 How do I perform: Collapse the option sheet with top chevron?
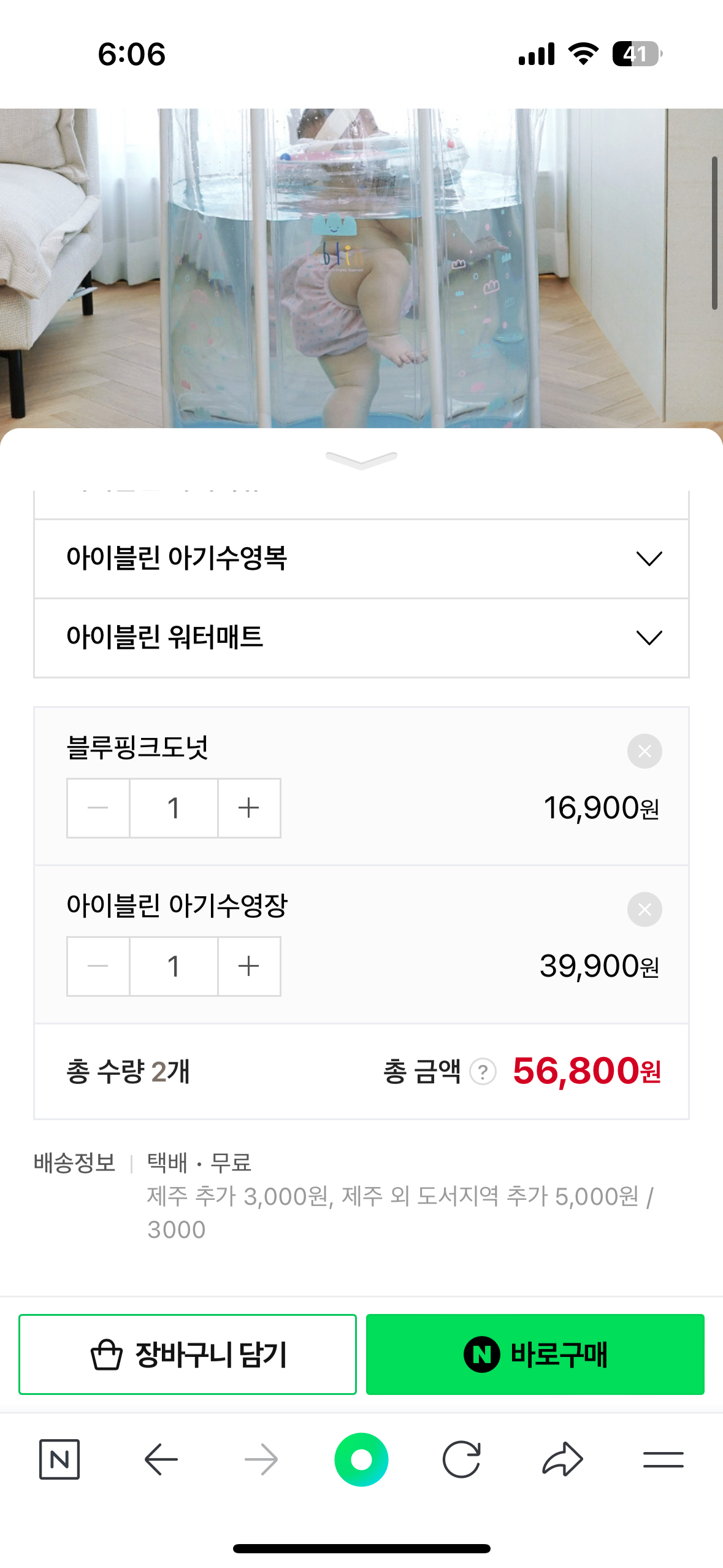(361, 460)
